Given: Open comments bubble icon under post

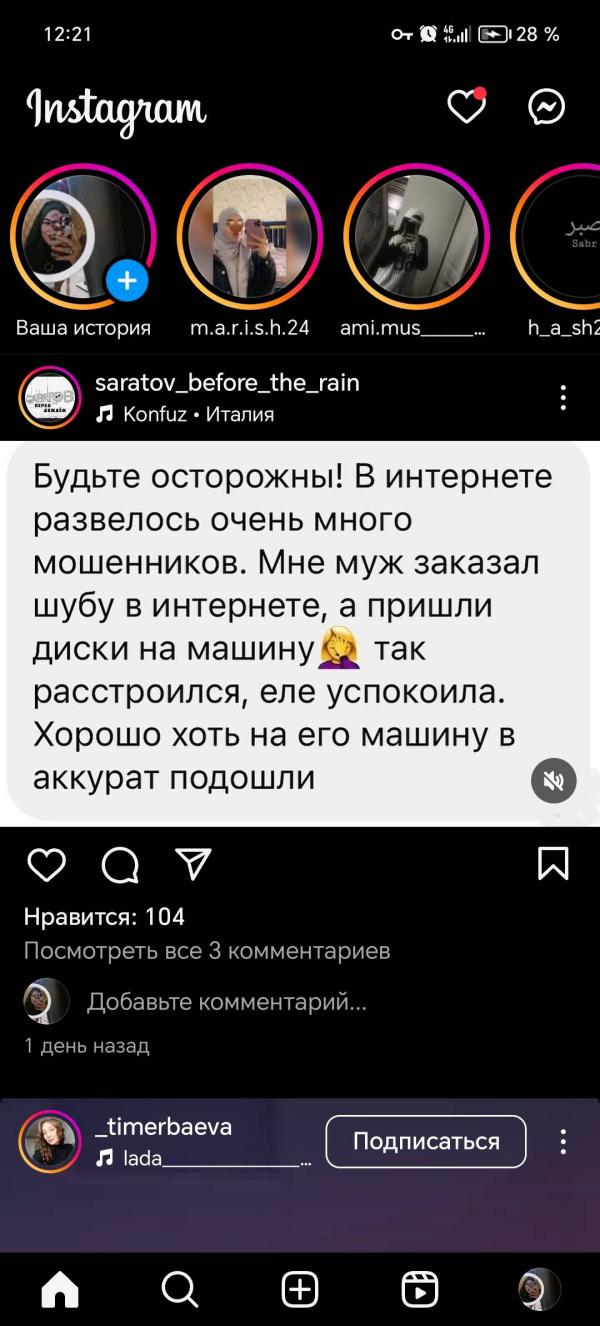Looking at the screenshot, I should [121, 865].
